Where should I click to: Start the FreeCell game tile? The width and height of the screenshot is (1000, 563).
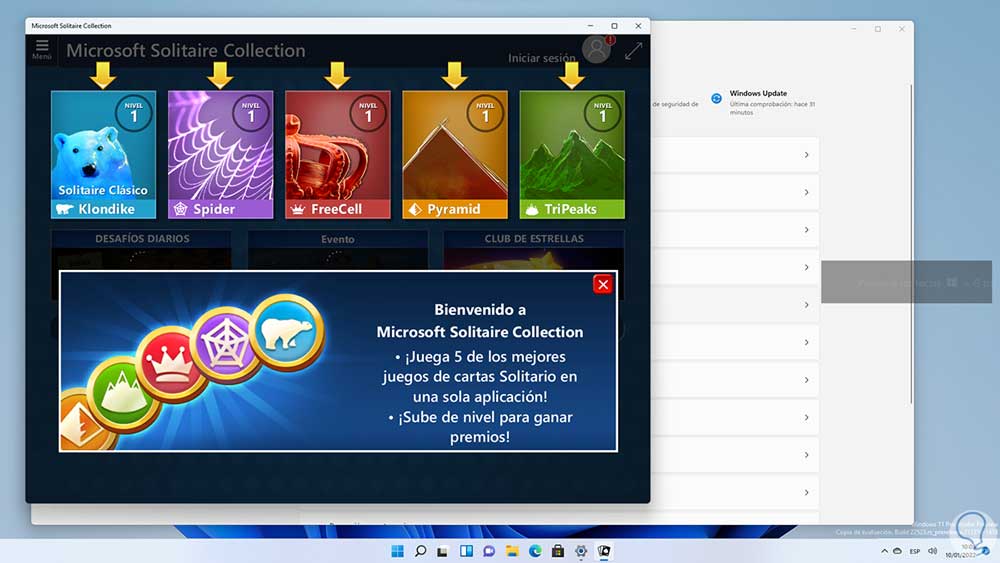pos(337,154)
